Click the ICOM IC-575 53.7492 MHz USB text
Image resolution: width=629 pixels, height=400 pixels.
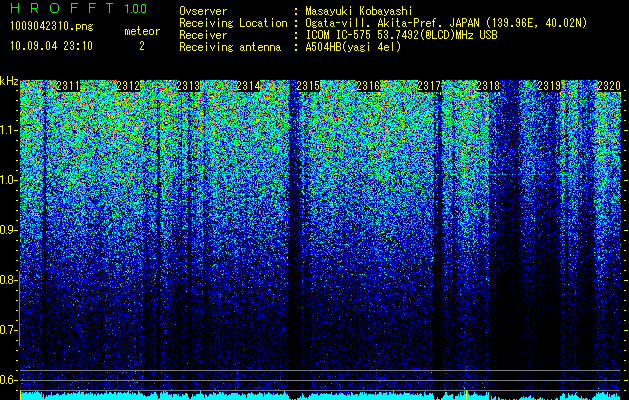click(401, 35)
